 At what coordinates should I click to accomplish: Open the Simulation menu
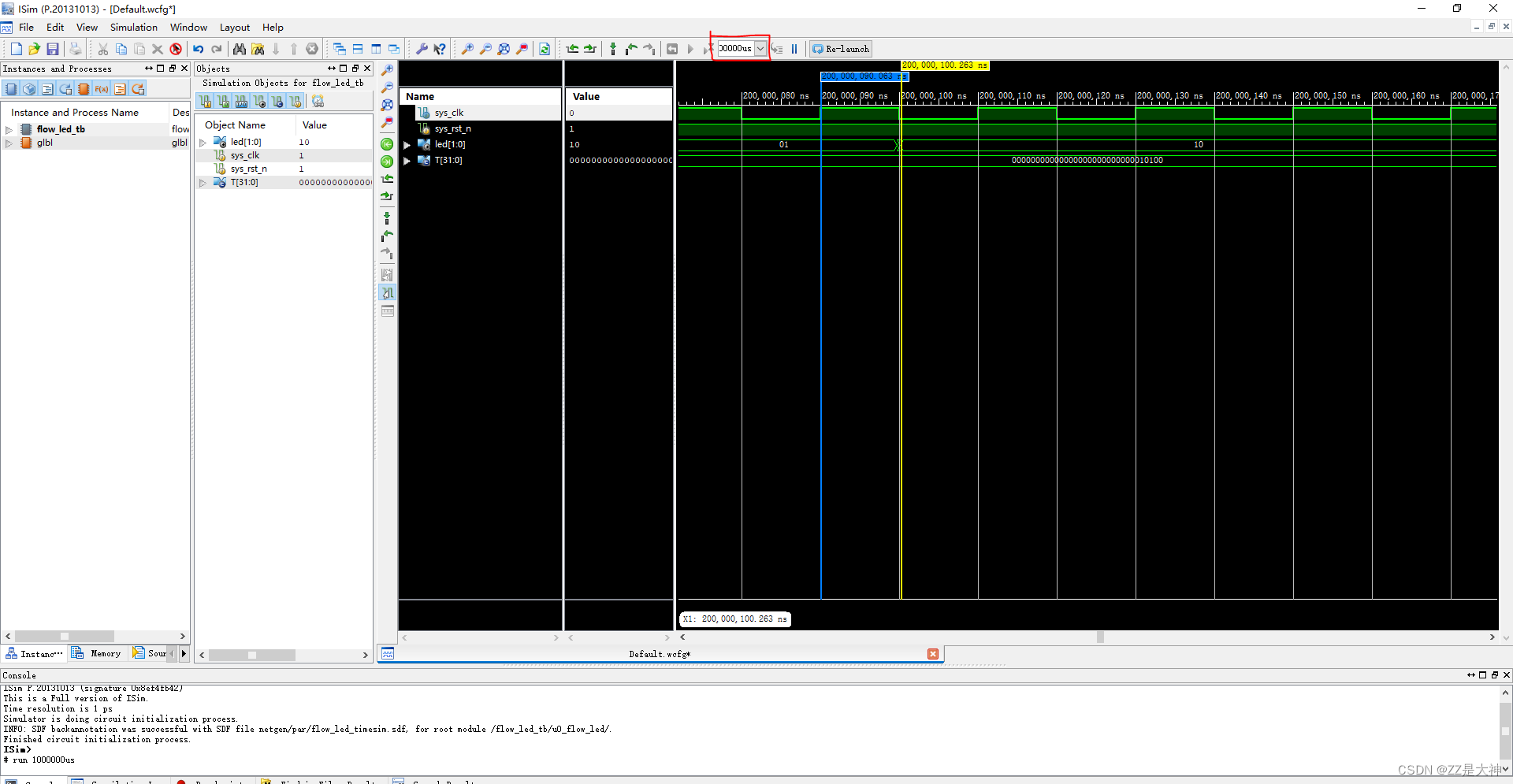click(x=134, y=27)
